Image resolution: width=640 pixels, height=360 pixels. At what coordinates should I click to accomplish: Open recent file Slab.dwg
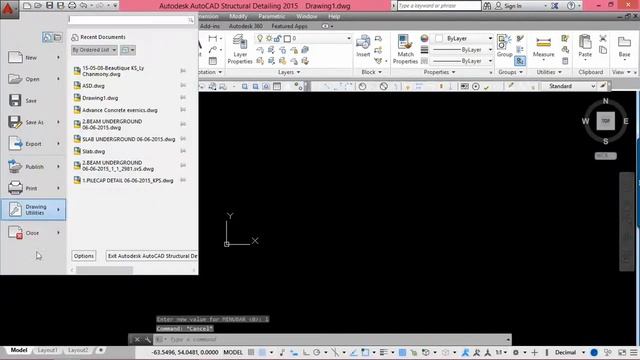coord(93,151)
